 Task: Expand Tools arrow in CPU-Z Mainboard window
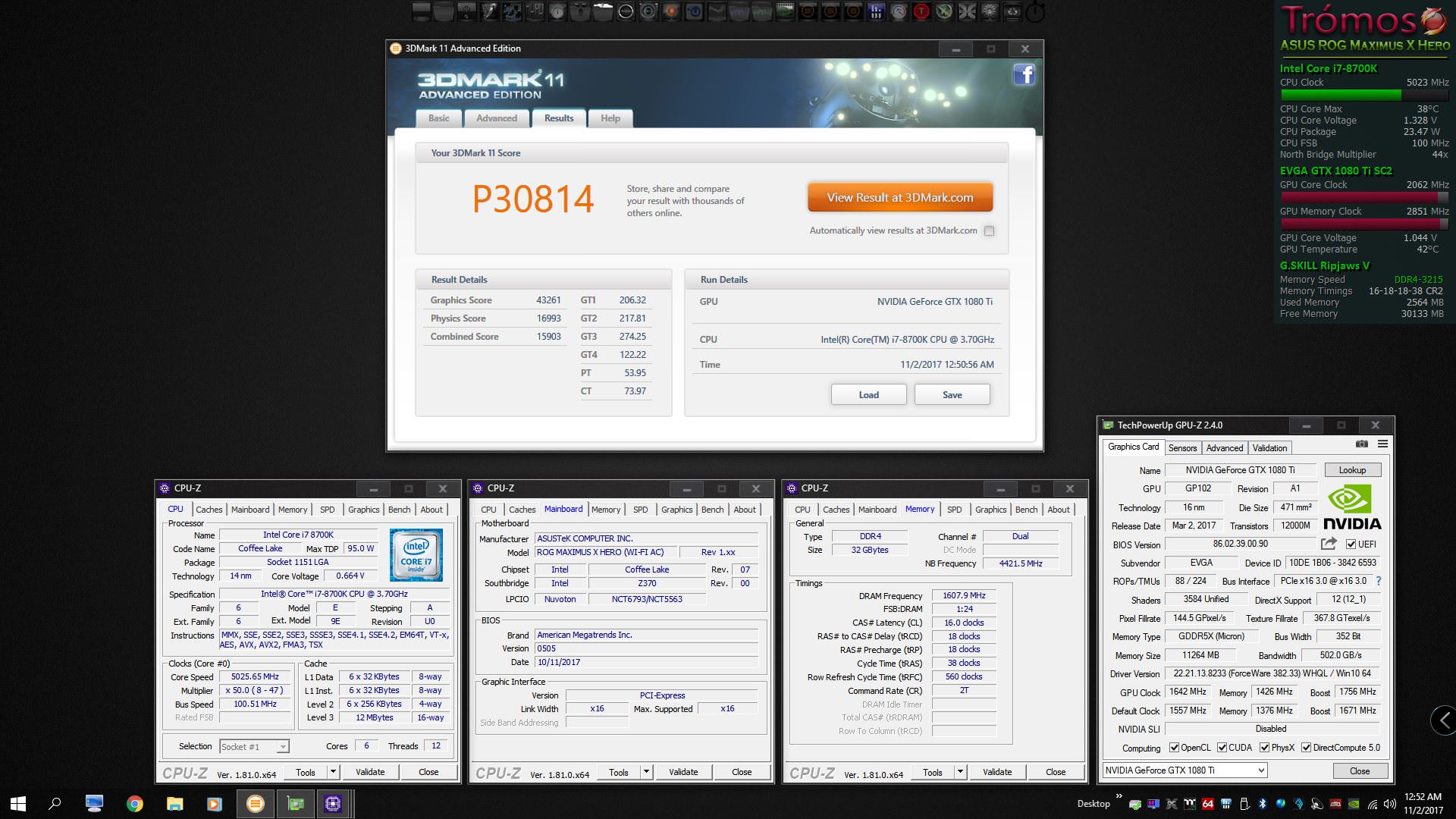[646, 772]
